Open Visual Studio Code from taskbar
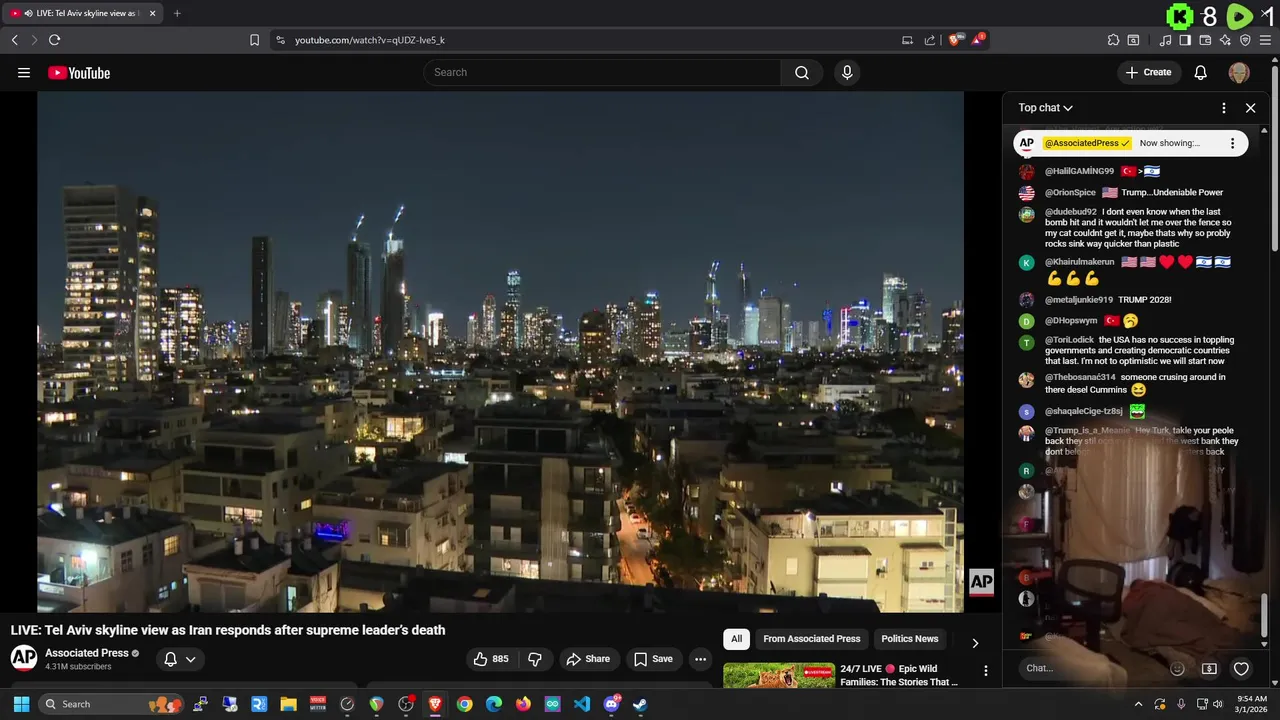Image resolution: width=1280 pixels, height=720 pixels. [x=582, y=704]
